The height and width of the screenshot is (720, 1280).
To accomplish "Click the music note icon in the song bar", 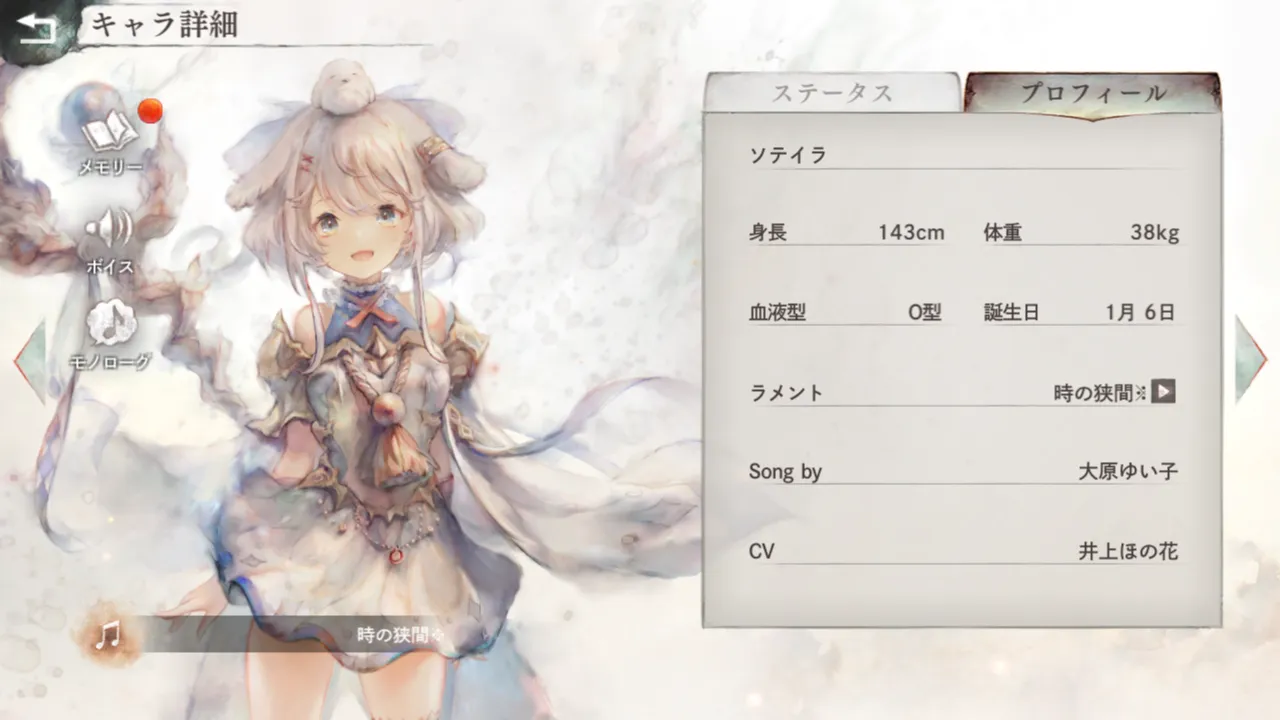I will point(107,634).
